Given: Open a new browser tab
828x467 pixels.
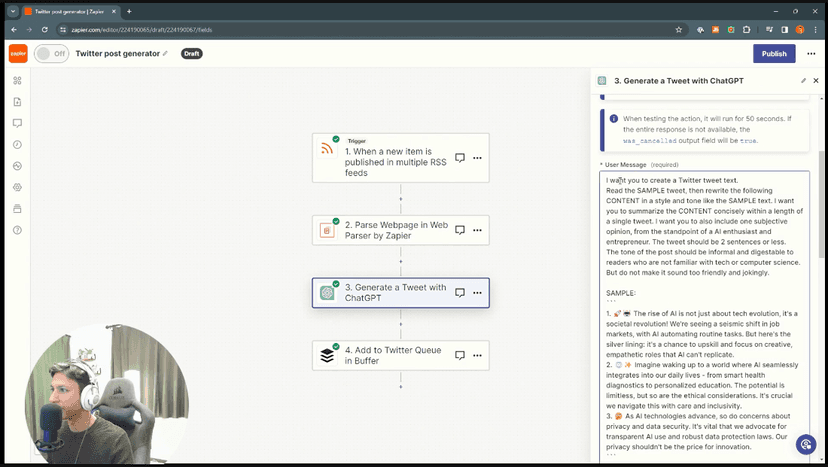Looking at the screenshot, I should [x=129, y=11].
